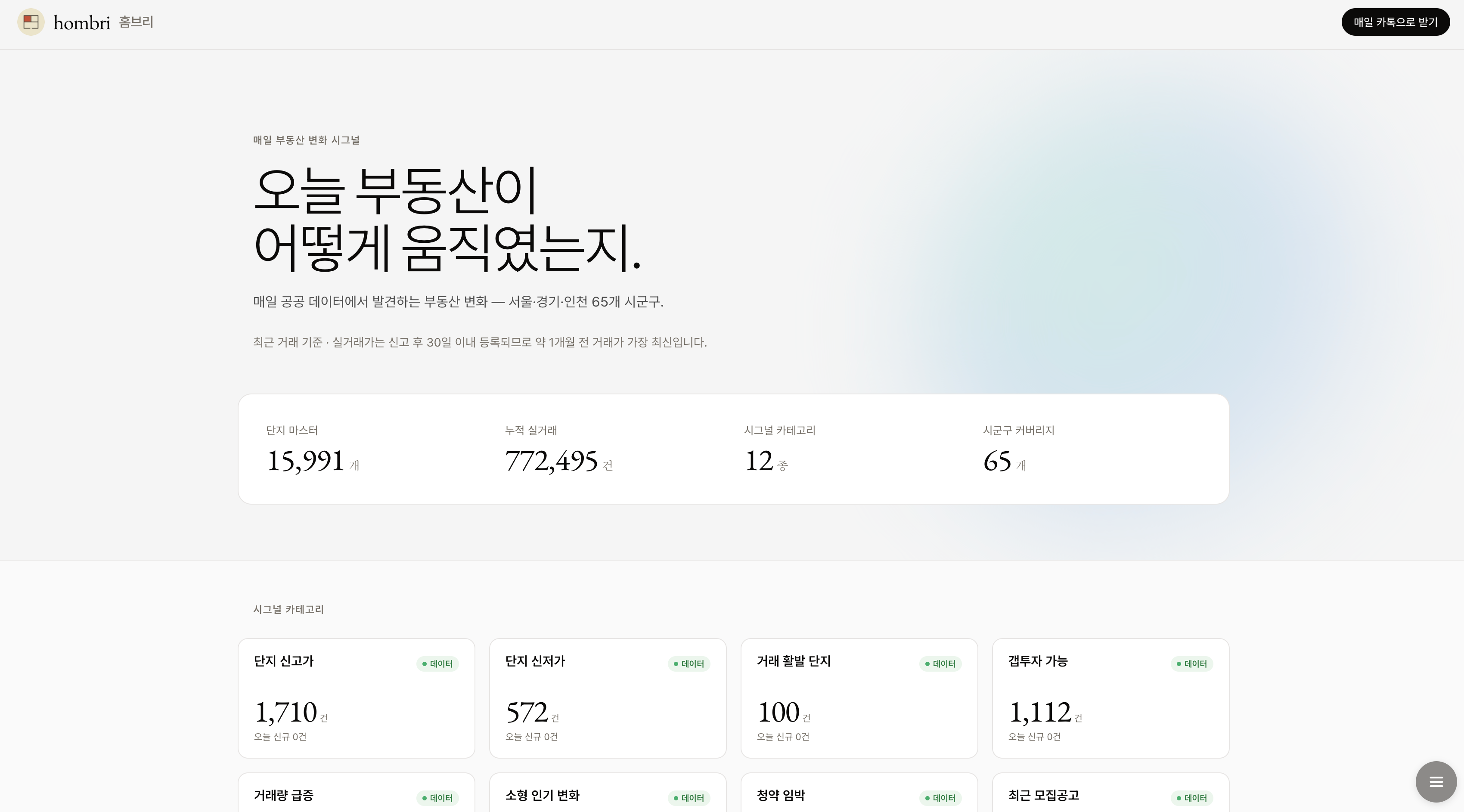
Task: Open the 갭투자 가능 card
Action: tap(1110, 698)
